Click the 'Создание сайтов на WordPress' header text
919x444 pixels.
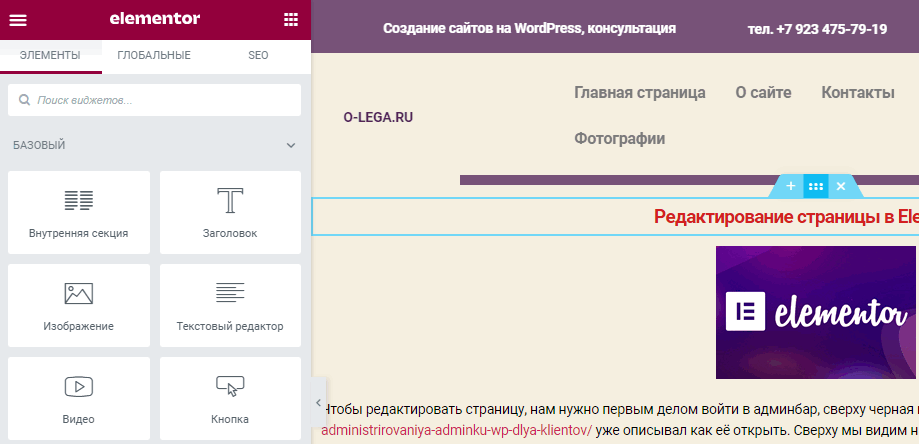coord(529,28)
